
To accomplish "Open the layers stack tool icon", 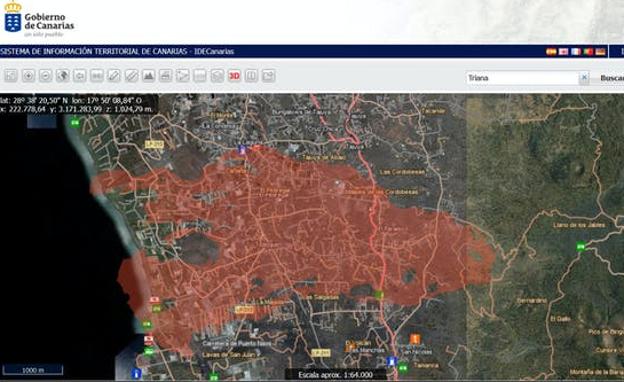I will pyautogui.click(x=217, y=76).
